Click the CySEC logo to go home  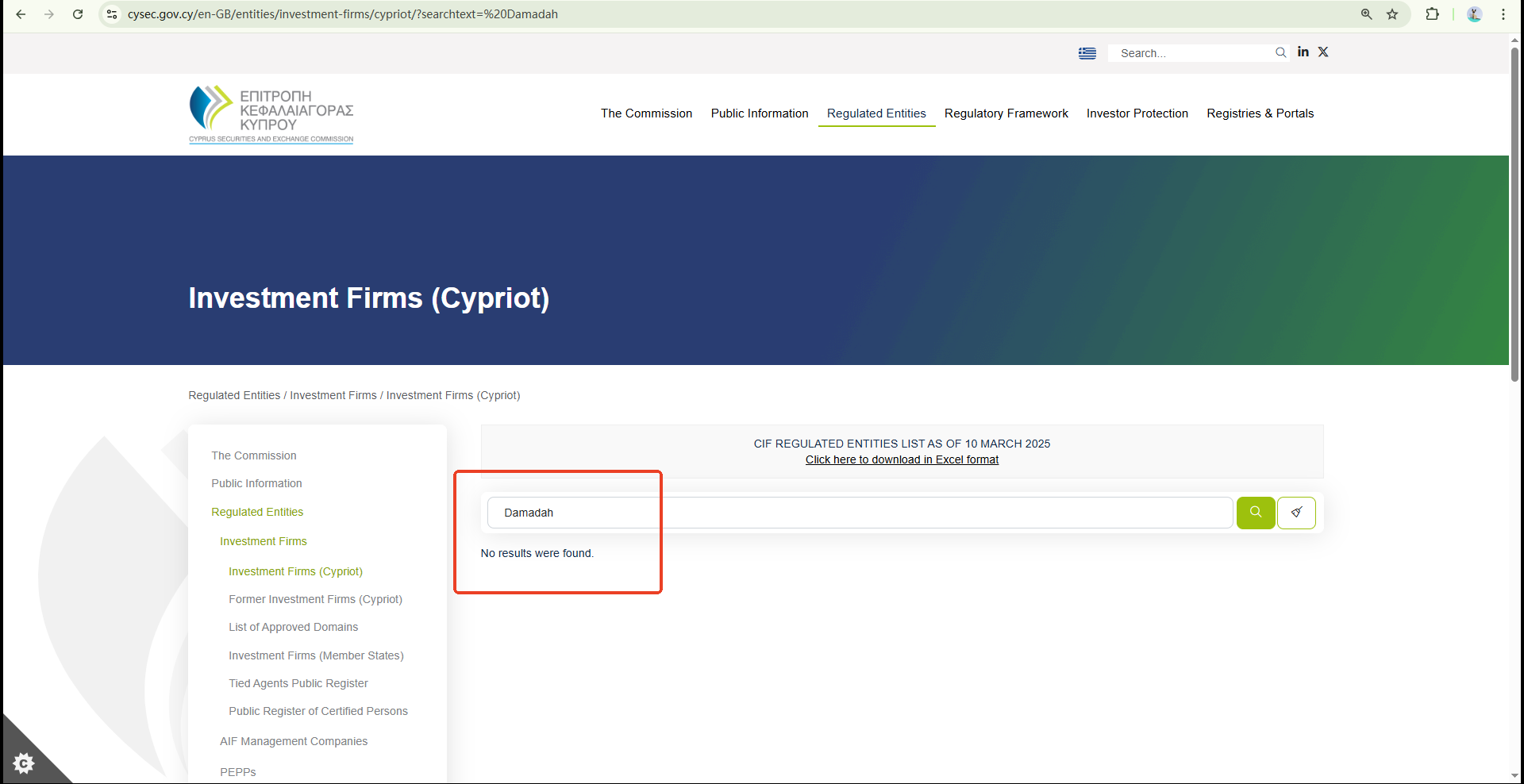(271, 114)
